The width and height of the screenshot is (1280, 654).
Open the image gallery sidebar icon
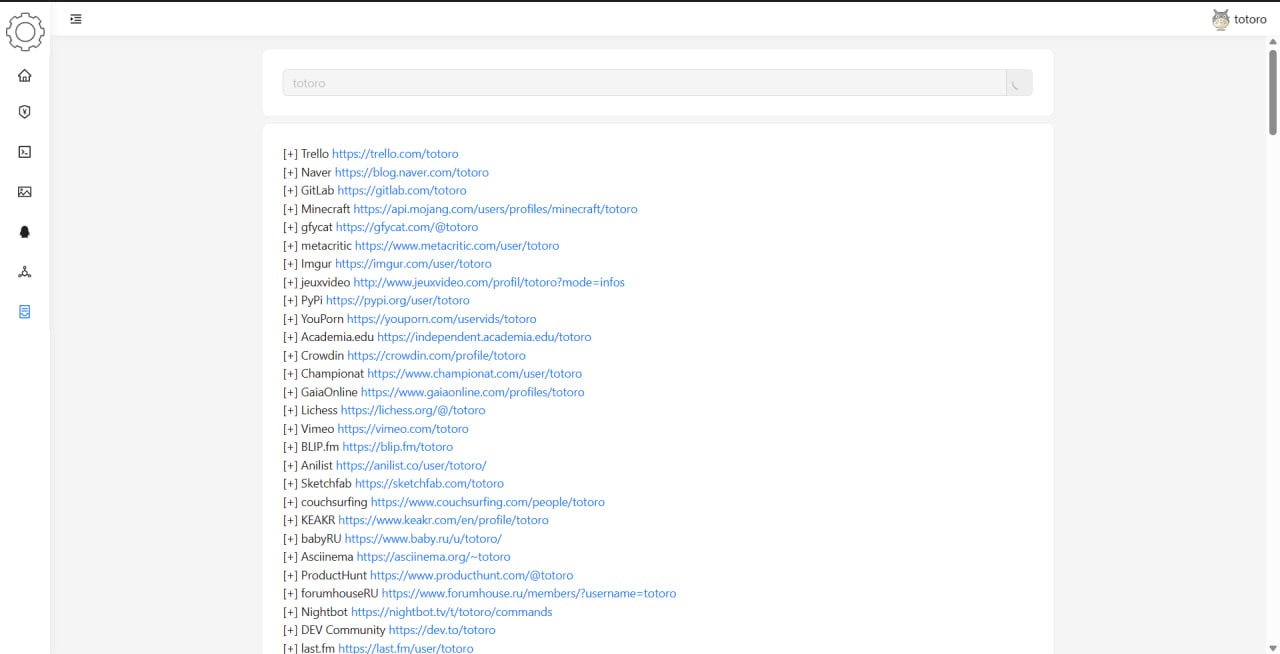25,192
